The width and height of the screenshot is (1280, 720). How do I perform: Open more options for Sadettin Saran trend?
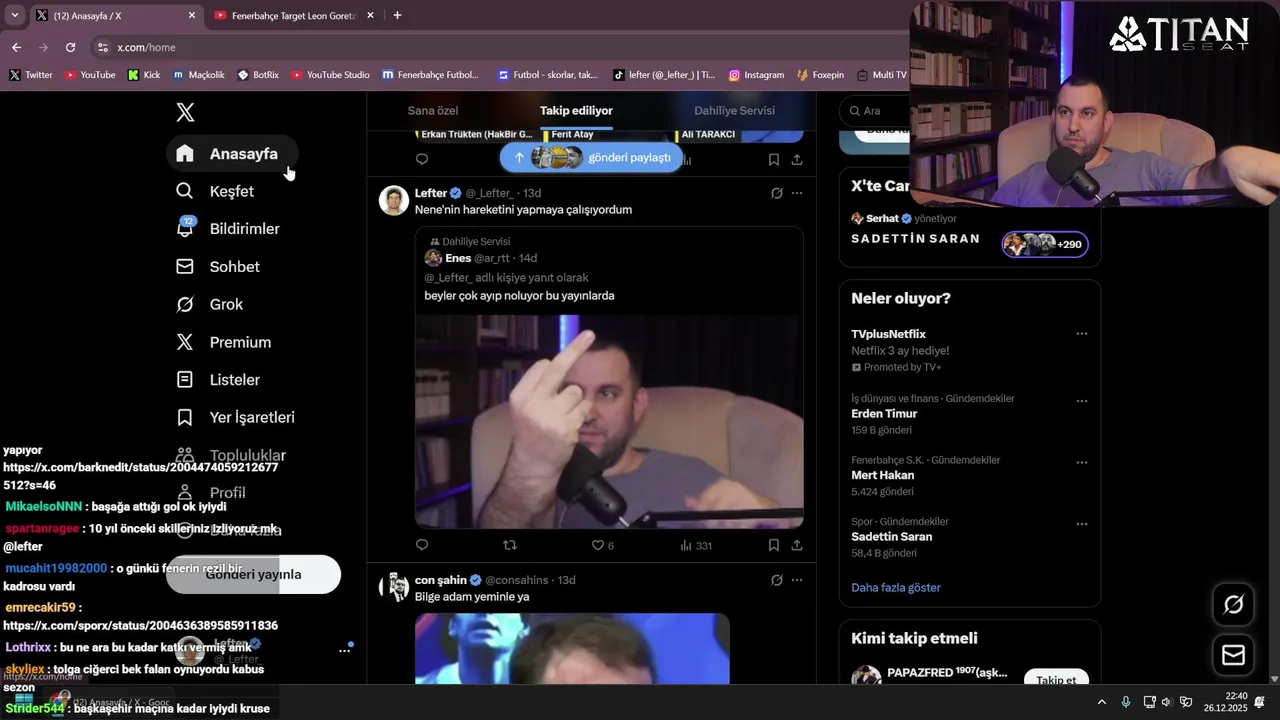point(1081,524)
